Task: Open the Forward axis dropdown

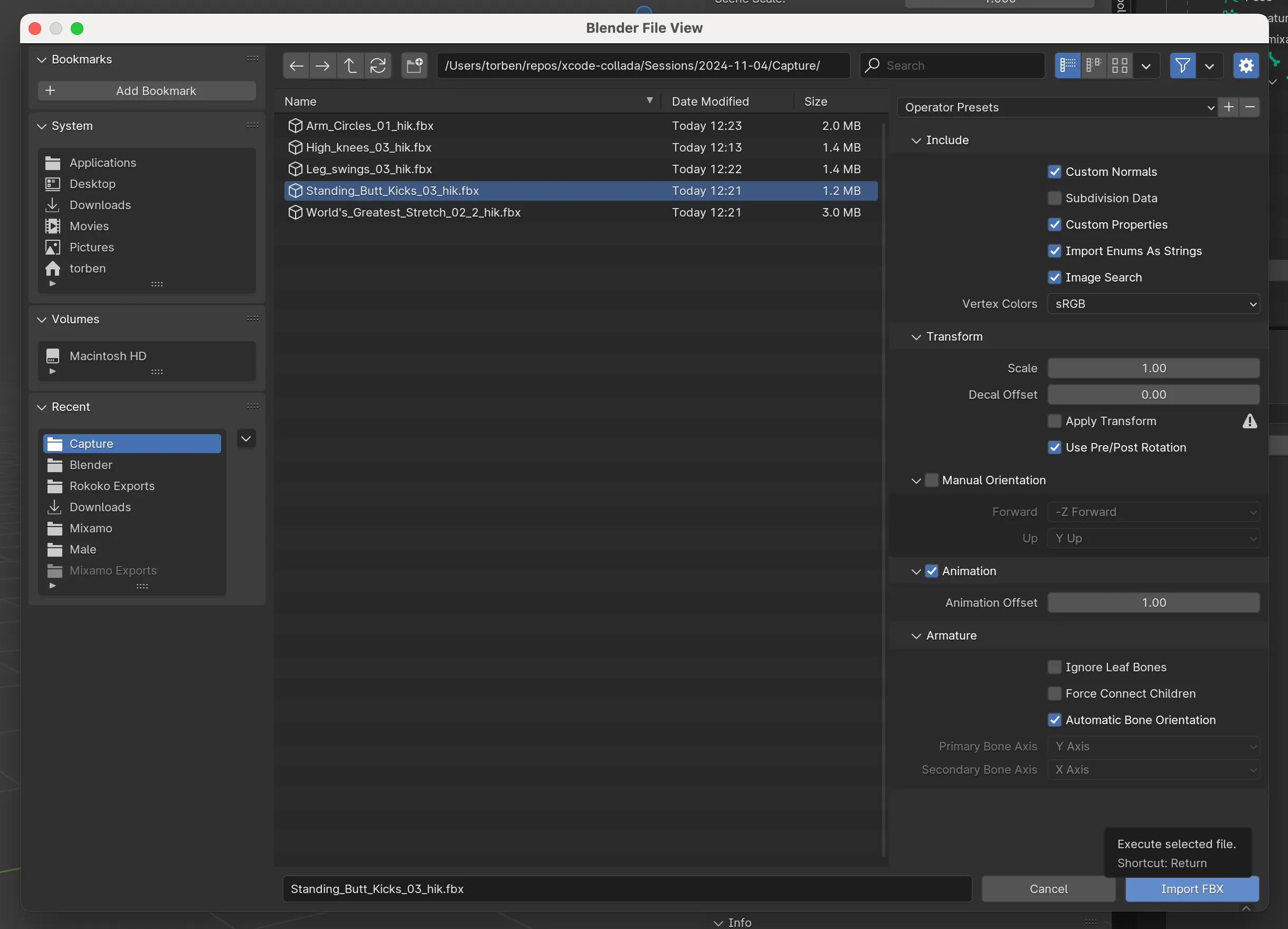Action: [1153, 511]
